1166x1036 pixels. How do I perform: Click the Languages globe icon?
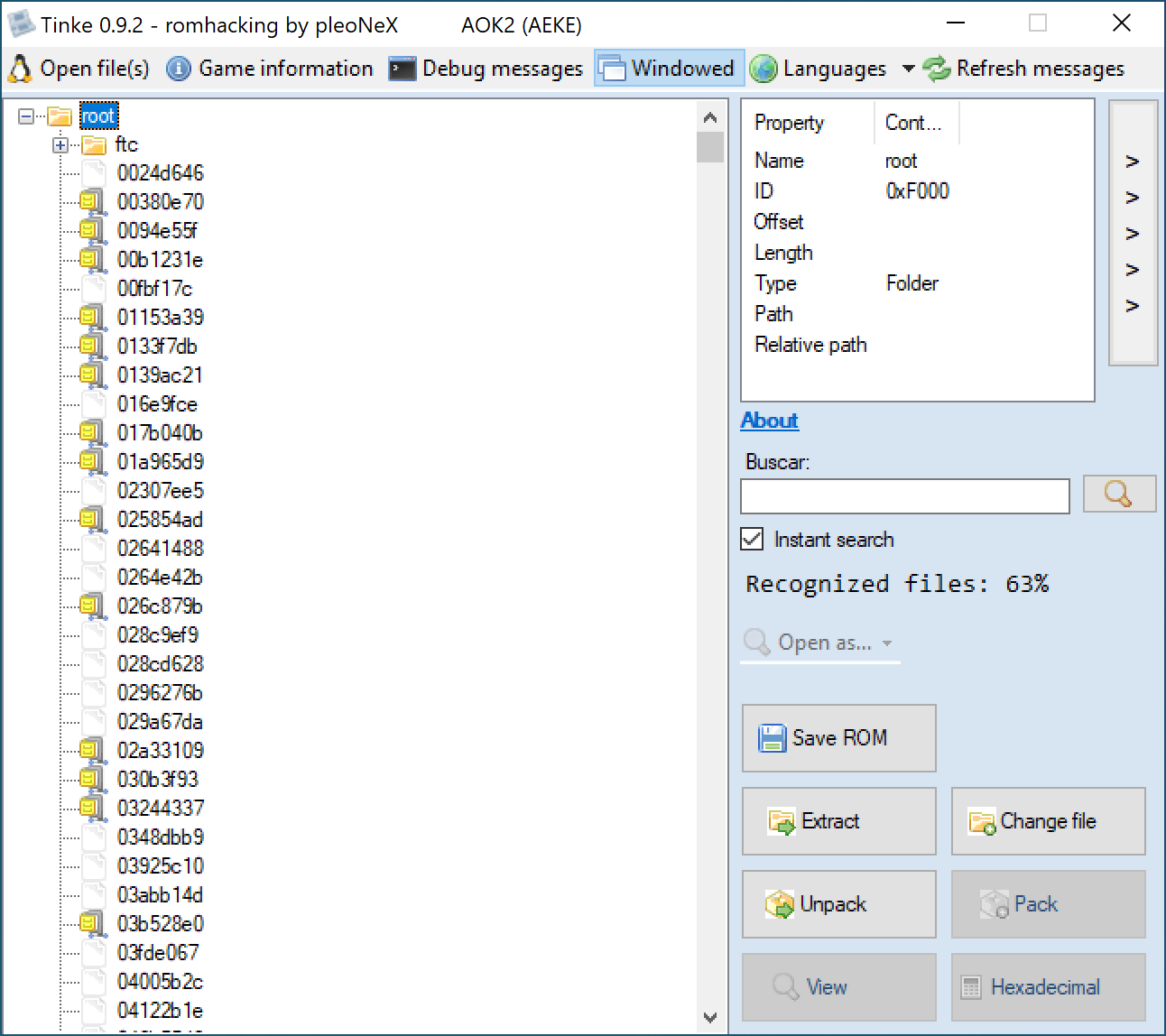click(x=763, y=69)
